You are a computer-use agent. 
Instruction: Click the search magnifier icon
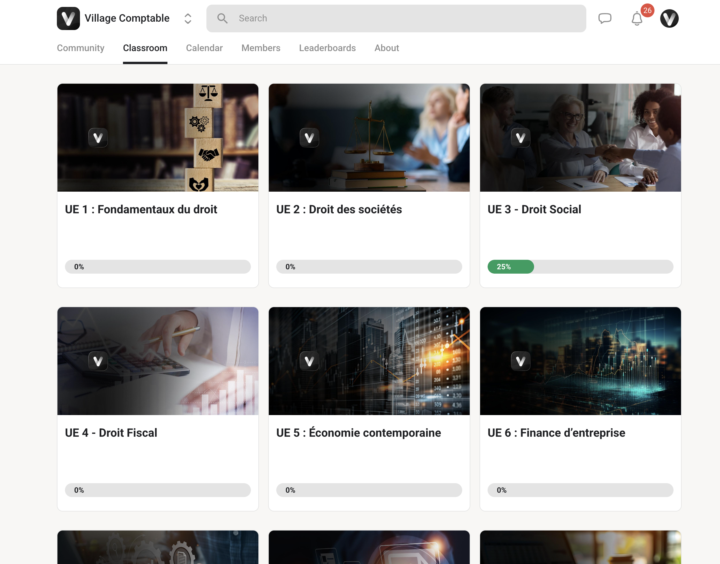(222, 18)
